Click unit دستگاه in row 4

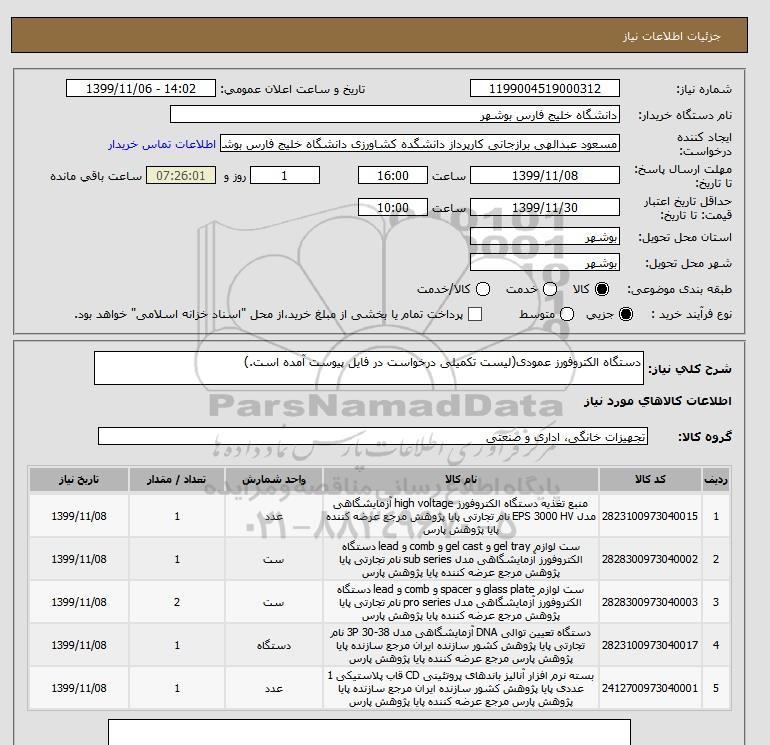pos(274,645)
